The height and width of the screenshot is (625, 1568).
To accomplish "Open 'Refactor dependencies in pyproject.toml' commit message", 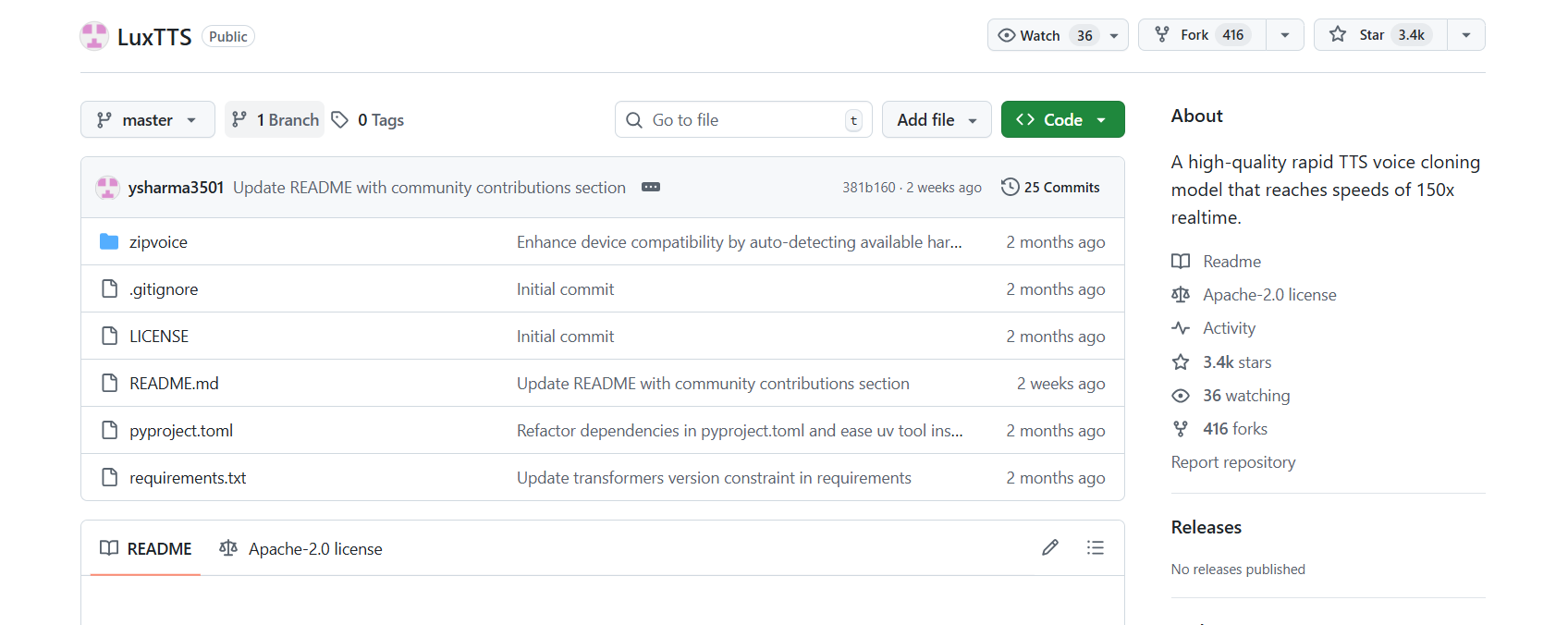I will coord(740,431).
